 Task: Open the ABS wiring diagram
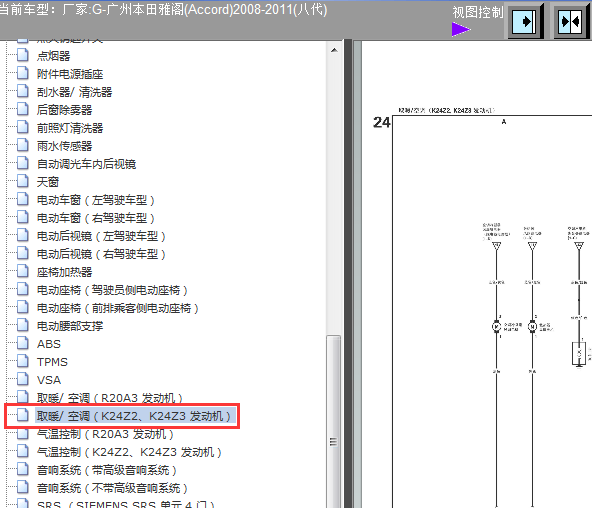coord(49,344)
